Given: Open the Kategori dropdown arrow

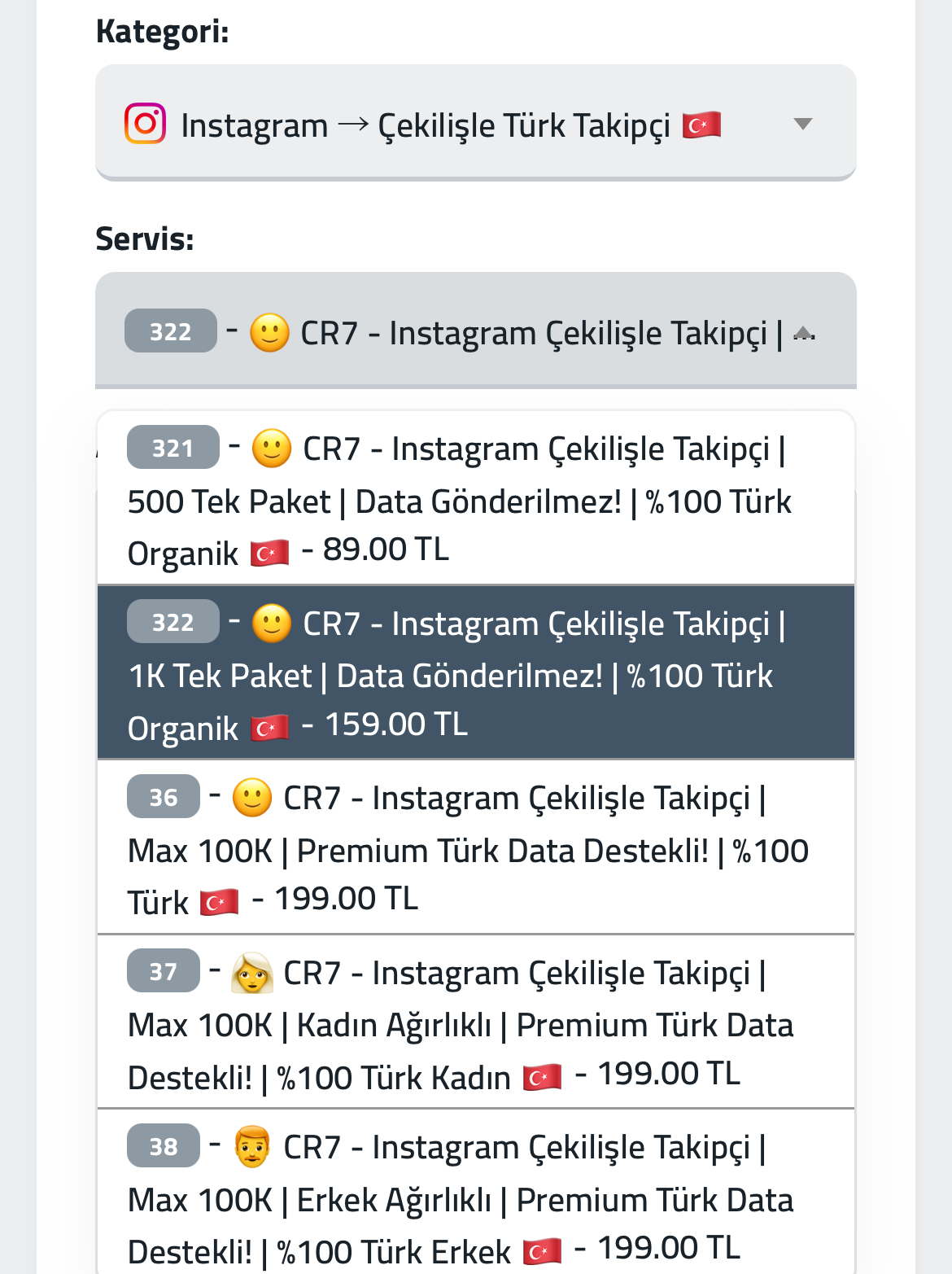Looking at the screenshot, I should (x=803, y=124).
